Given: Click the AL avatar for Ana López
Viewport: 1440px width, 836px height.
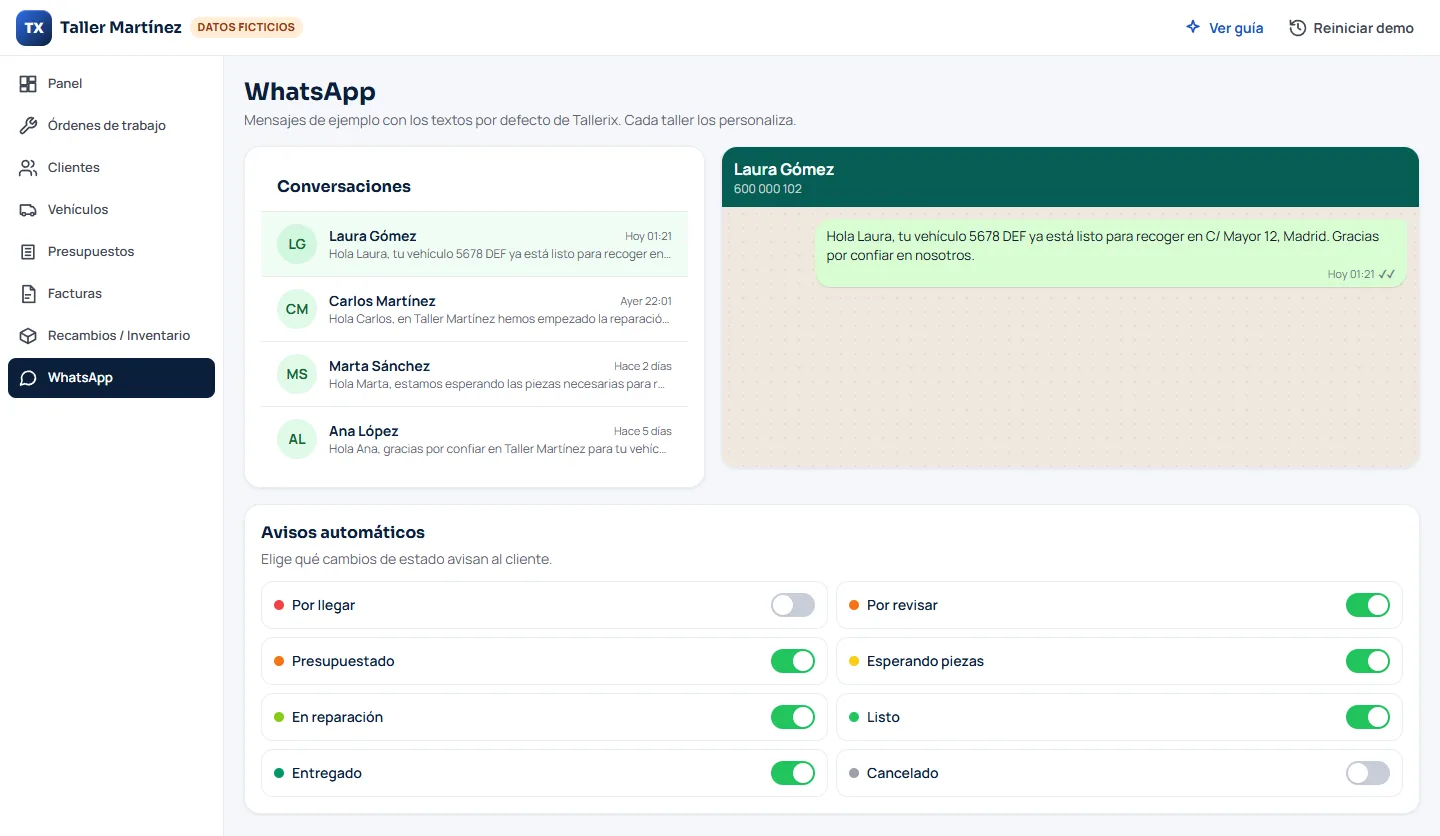Looking at the screenshot, I should click(x=297, y=439).
